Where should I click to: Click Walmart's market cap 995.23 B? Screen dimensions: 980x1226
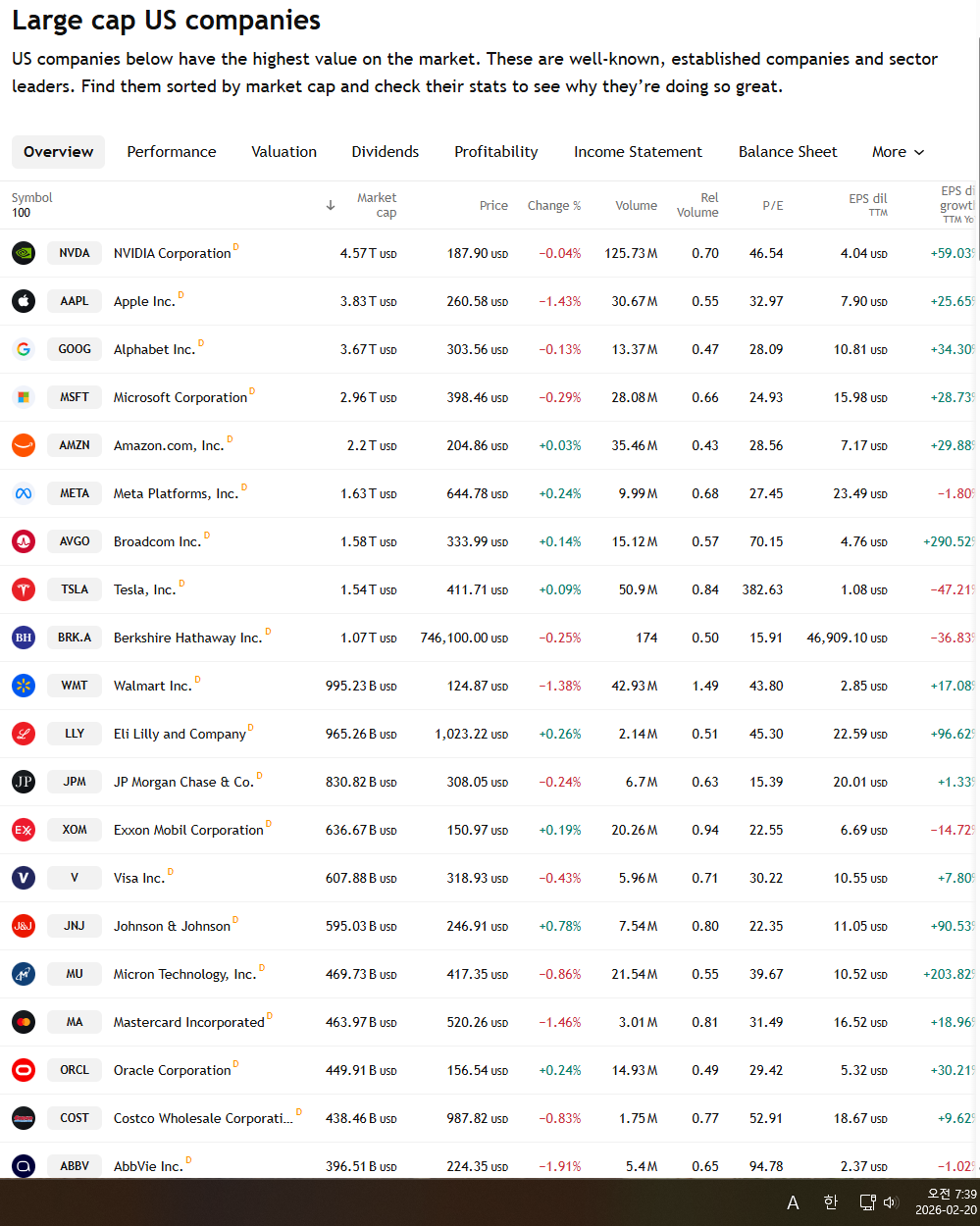(361, 686)
